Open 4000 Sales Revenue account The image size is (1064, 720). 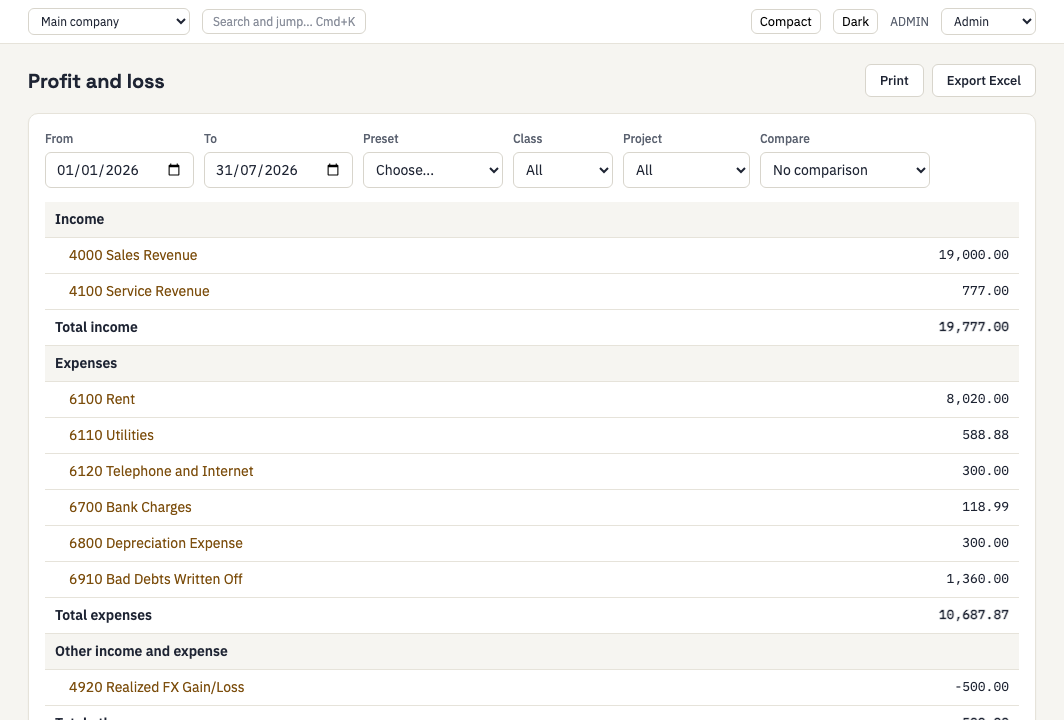133,255
